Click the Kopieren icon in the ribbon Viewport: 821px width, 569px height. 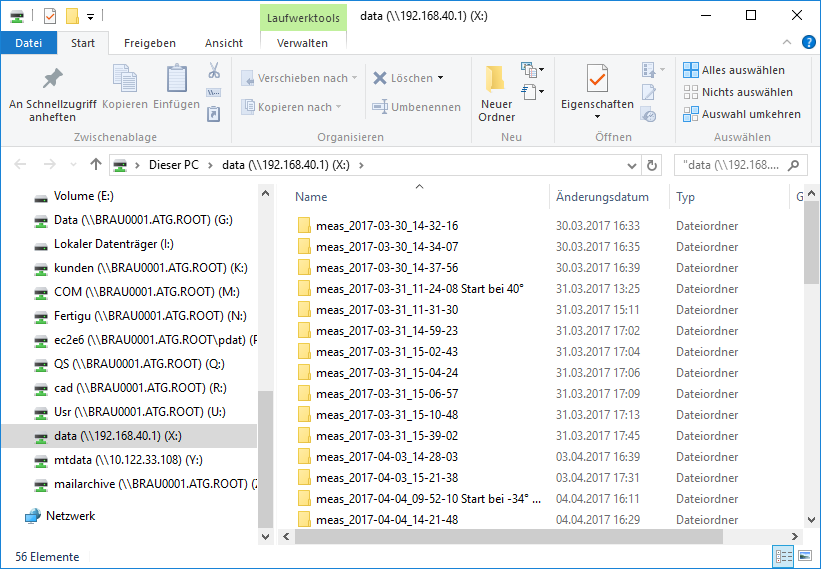pos(125,79)
